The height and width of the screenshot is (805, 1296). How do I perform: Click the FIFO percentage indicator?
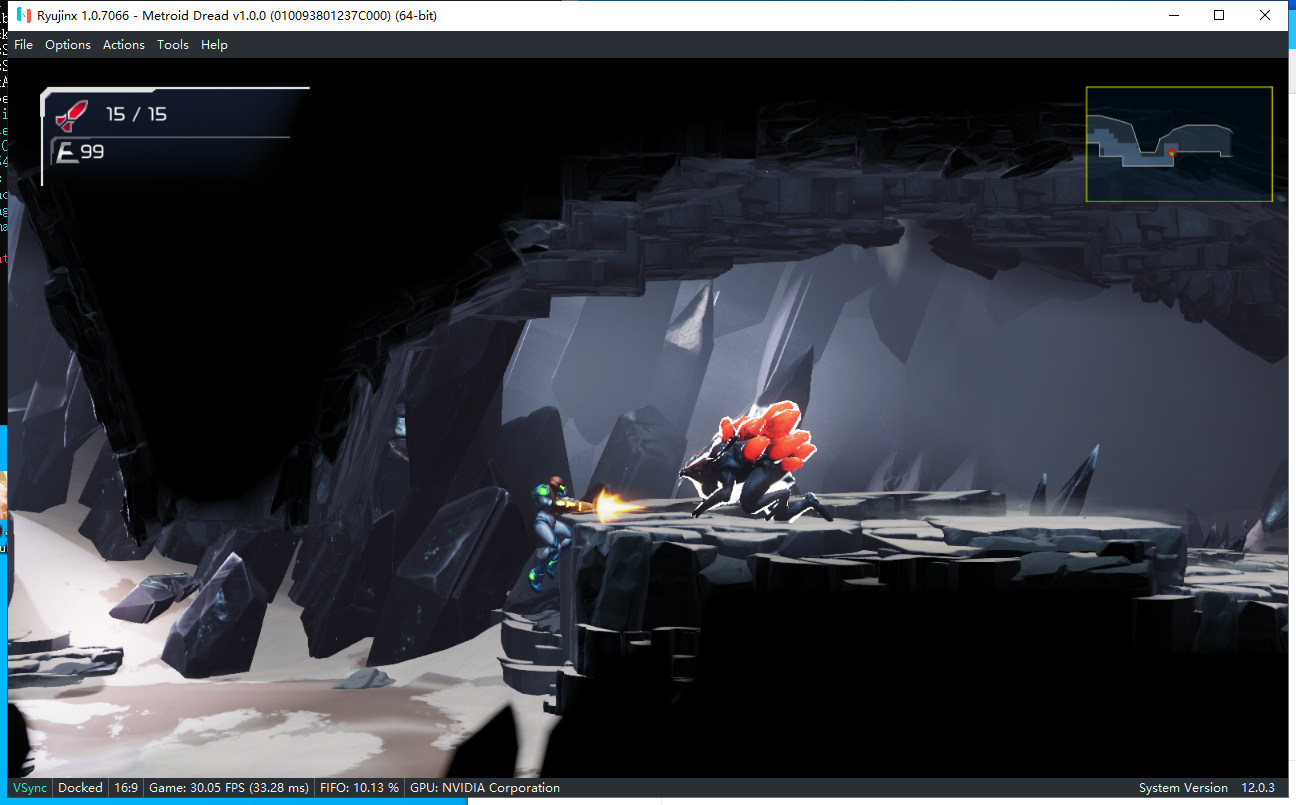[x=359, y=788]
